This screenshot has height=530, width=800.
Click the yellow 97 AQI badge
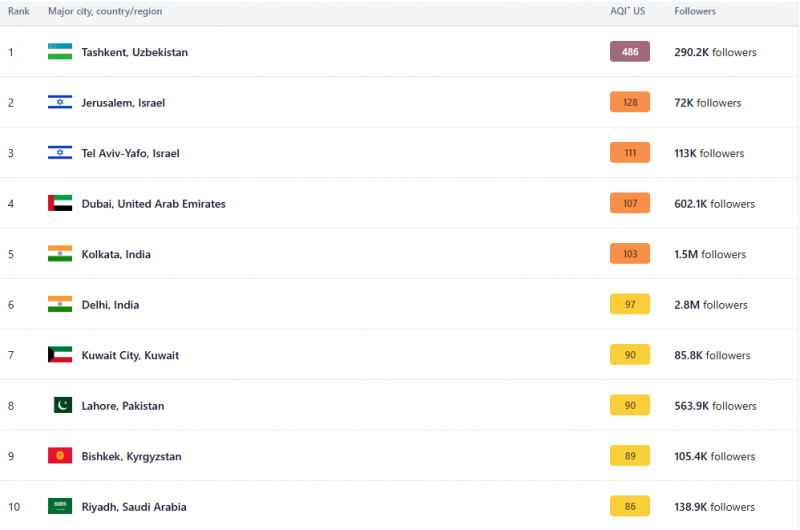coord(630,304)
